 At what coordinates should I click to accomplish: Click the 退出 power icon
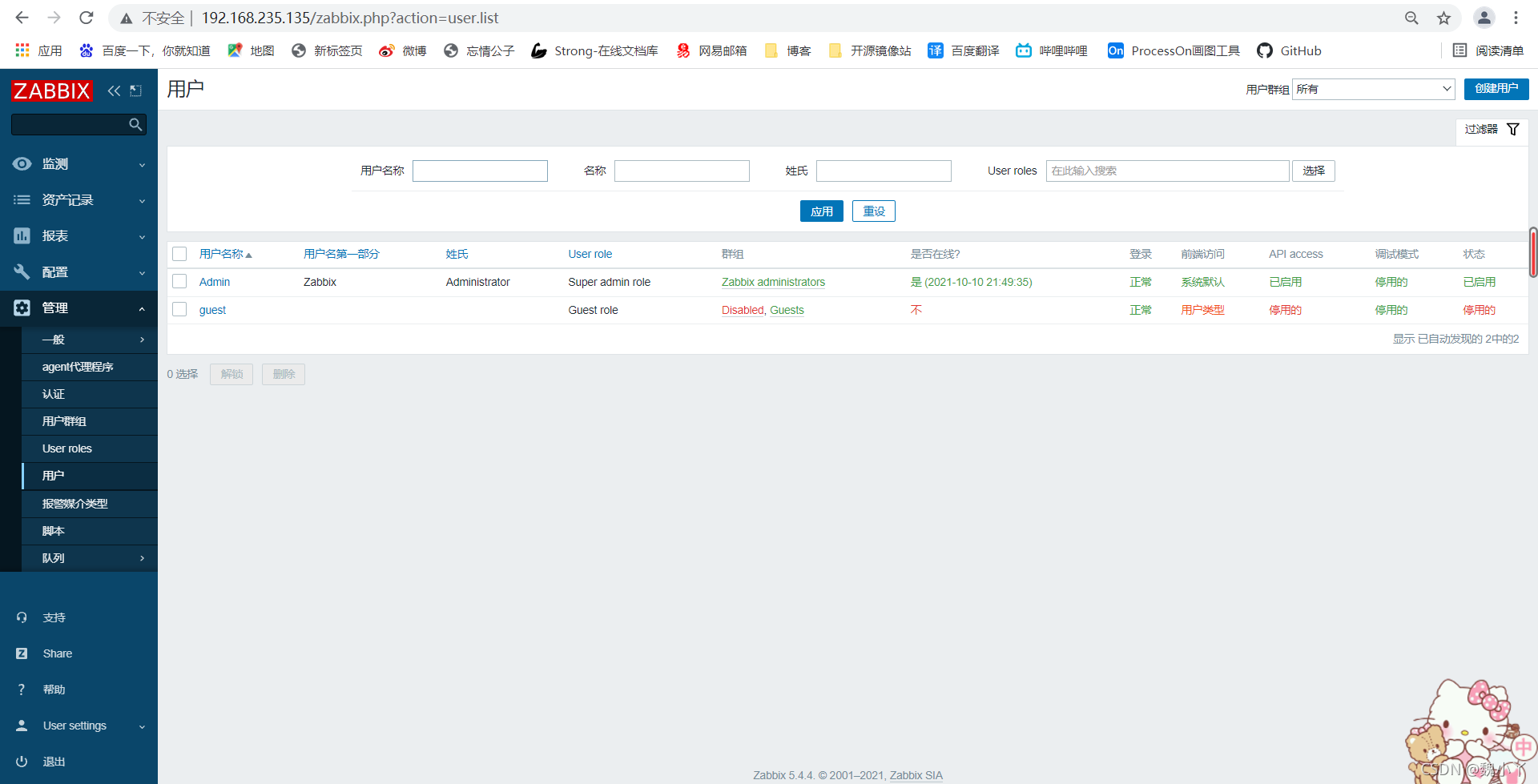pos(22,762)
